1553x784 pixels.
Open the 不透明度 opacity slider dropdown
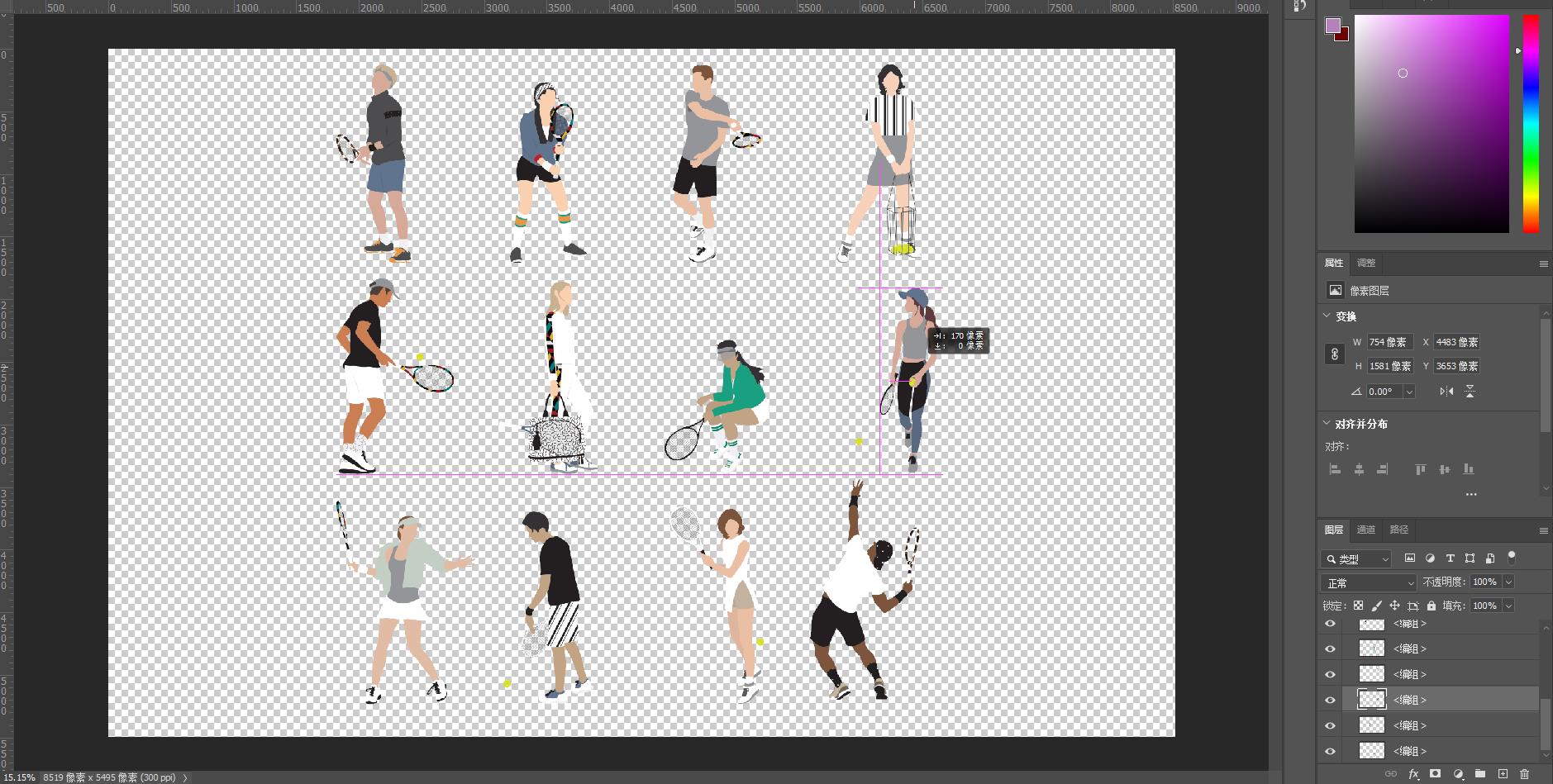[x=1508, y=582]
